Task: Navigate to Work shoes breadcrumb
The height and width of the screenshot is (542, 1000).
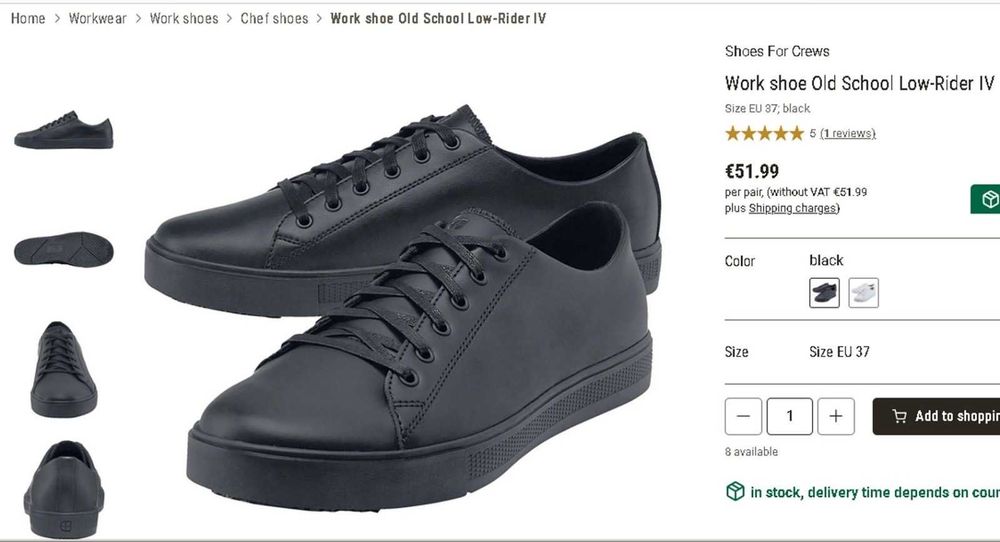Action: click(x=184, y=18)
